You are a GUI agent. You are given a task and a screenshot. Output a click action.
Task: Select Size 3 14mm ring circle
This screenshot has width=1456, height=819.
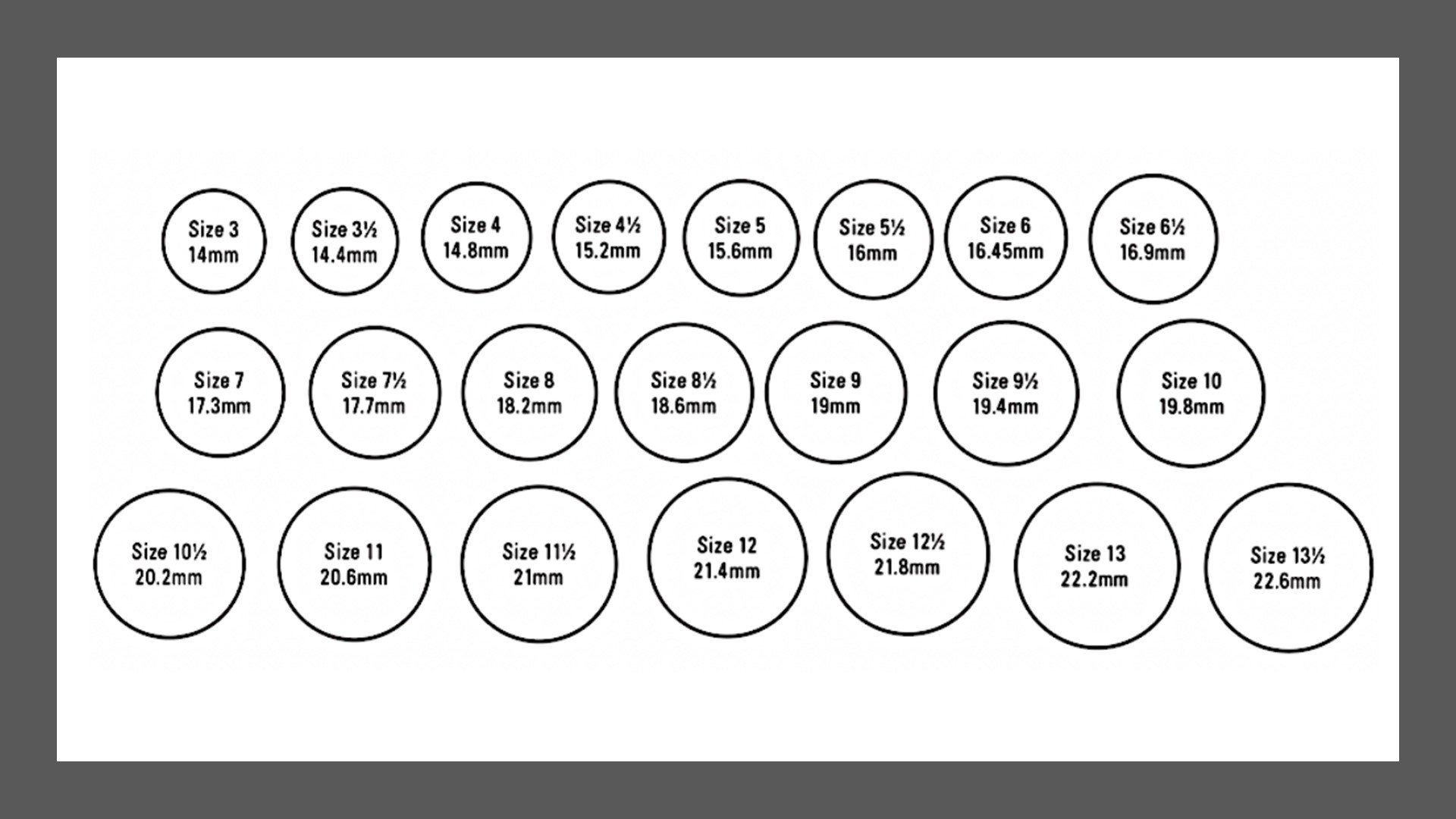(x=215, y=238)
